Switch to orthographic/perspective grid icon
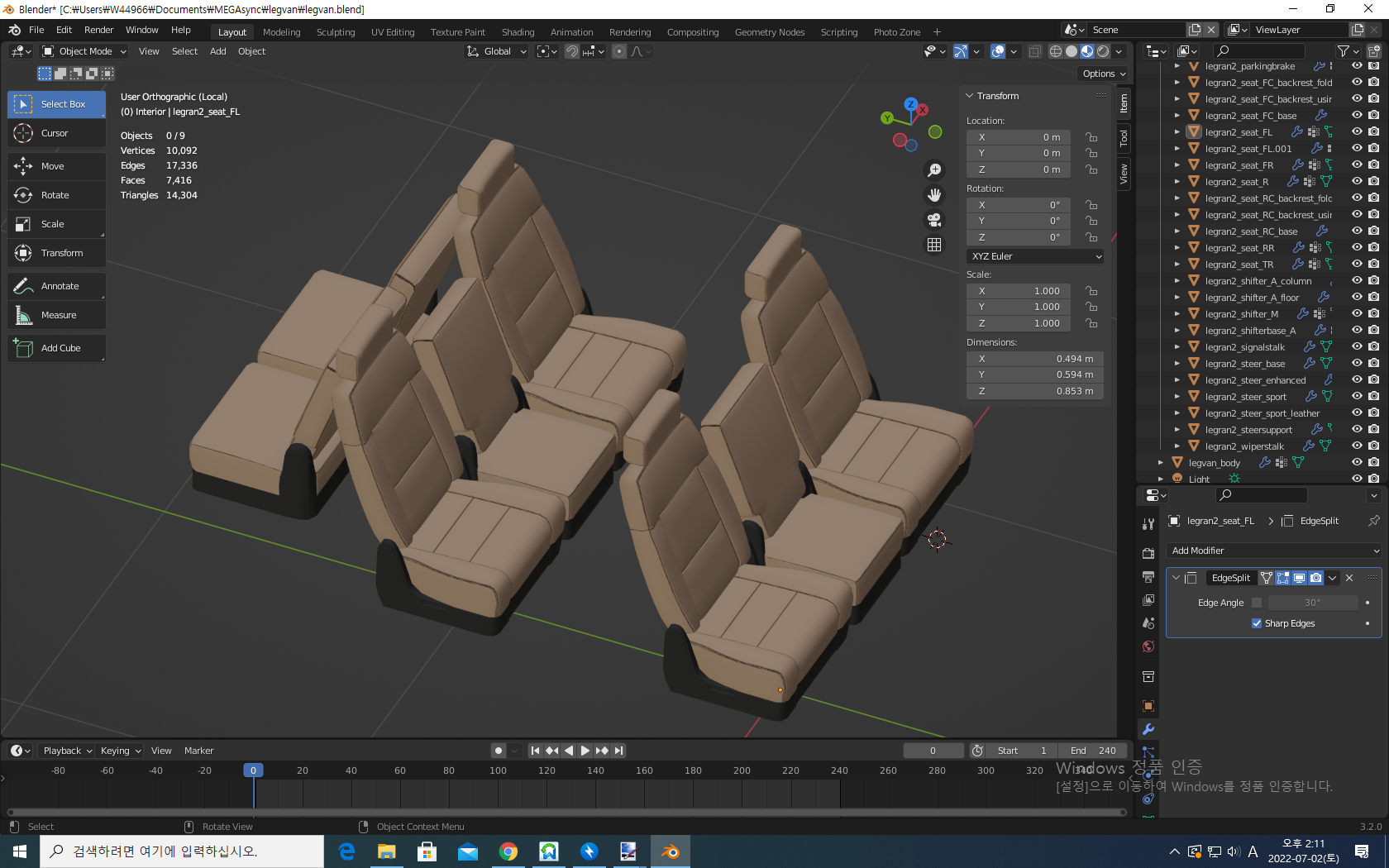1389x868 pixels. [x=934, y=245]
